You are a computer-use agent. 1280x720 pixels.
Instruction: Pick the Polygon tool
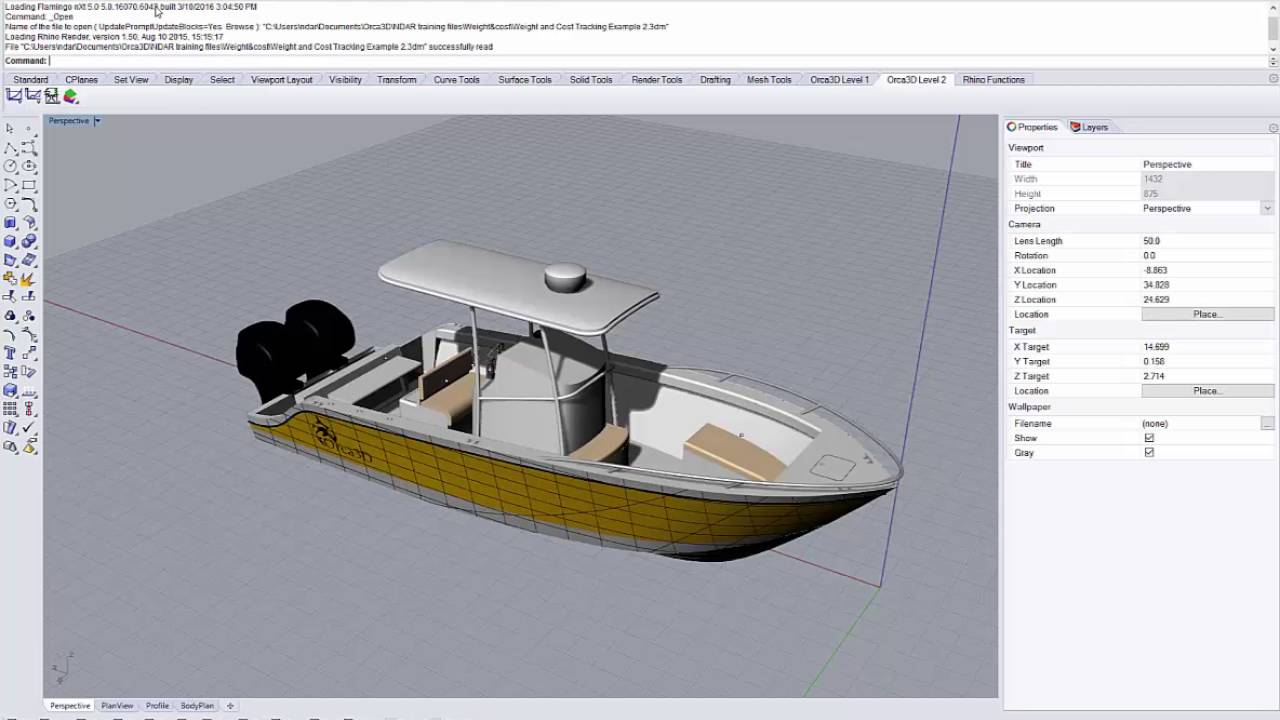tap(10, 203)
